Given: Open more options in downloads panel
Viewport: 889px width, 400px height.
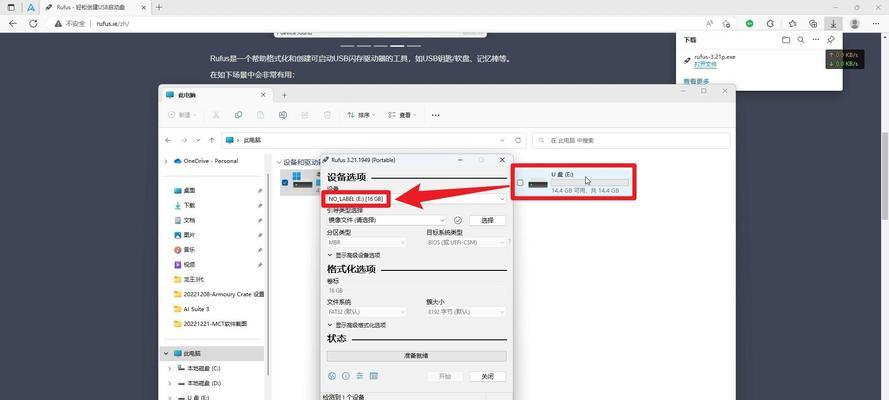Looking at the screenshot, I should click(816, 40).
